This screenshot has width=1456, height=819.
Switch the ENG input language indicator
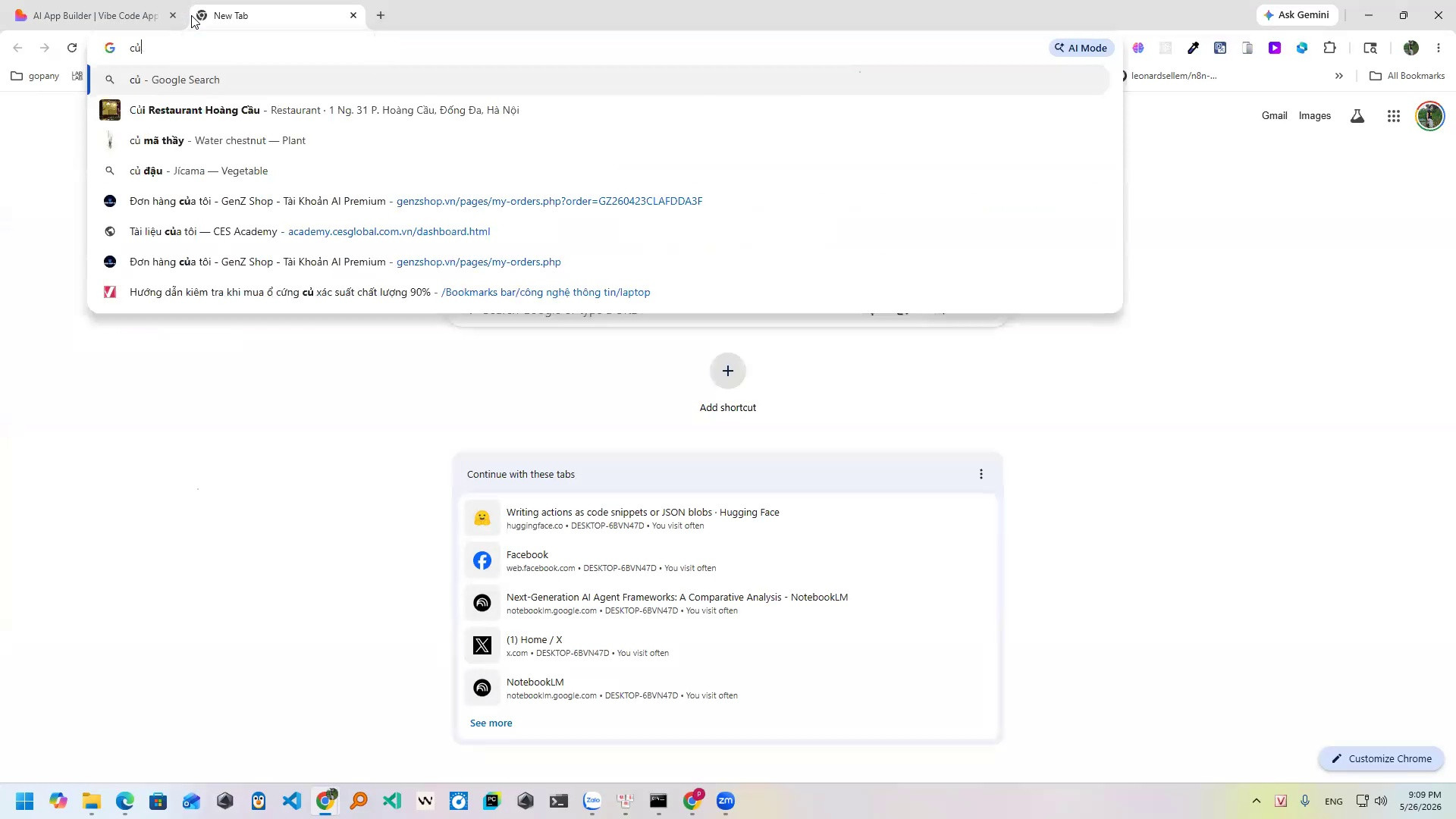click(1333, 802)
